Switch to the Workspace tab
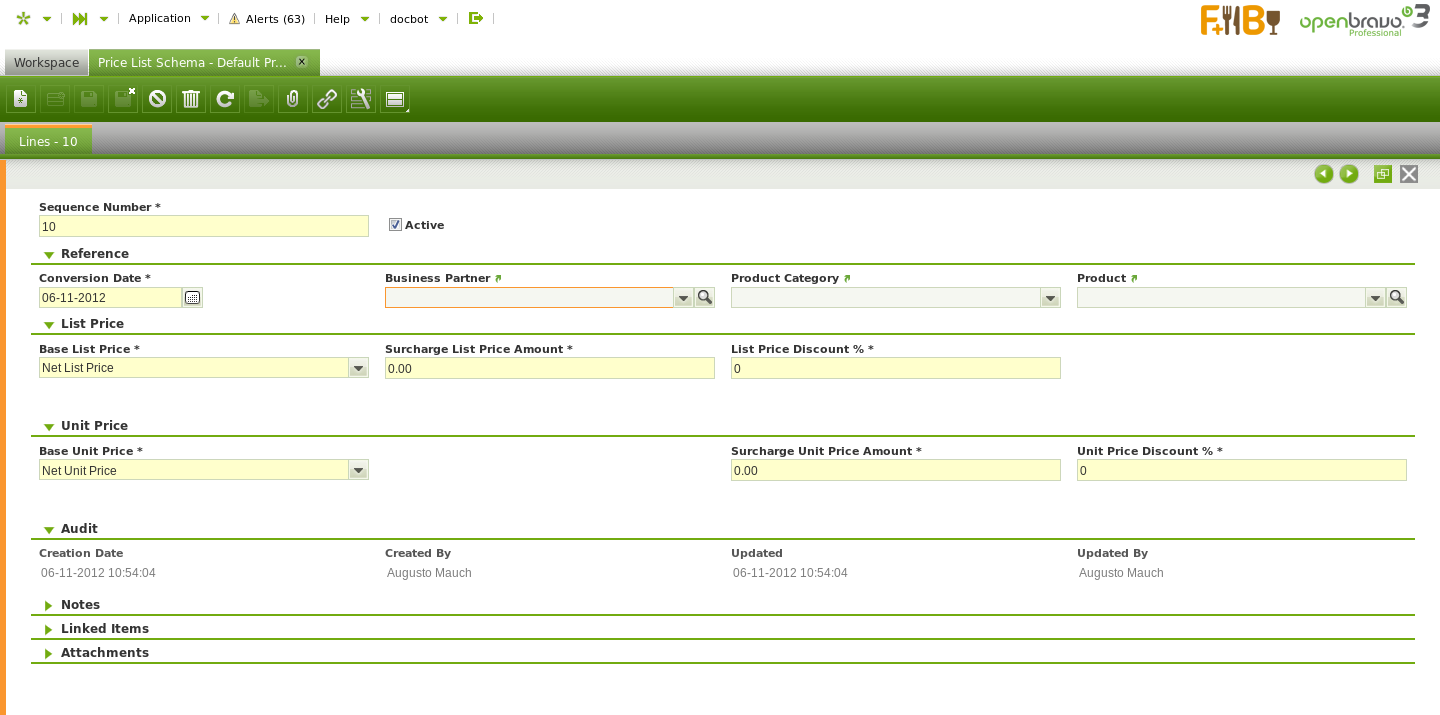 (x=46, y=62)
